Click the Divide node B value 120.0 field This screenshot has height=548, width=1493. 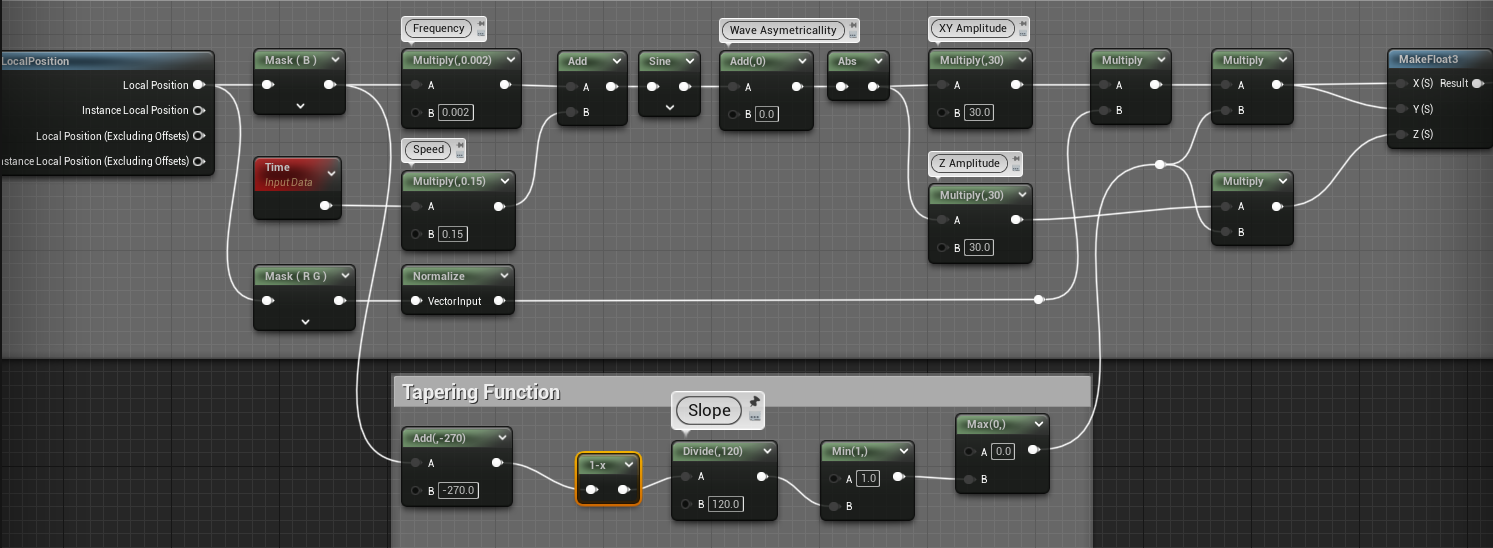point(727,504)
